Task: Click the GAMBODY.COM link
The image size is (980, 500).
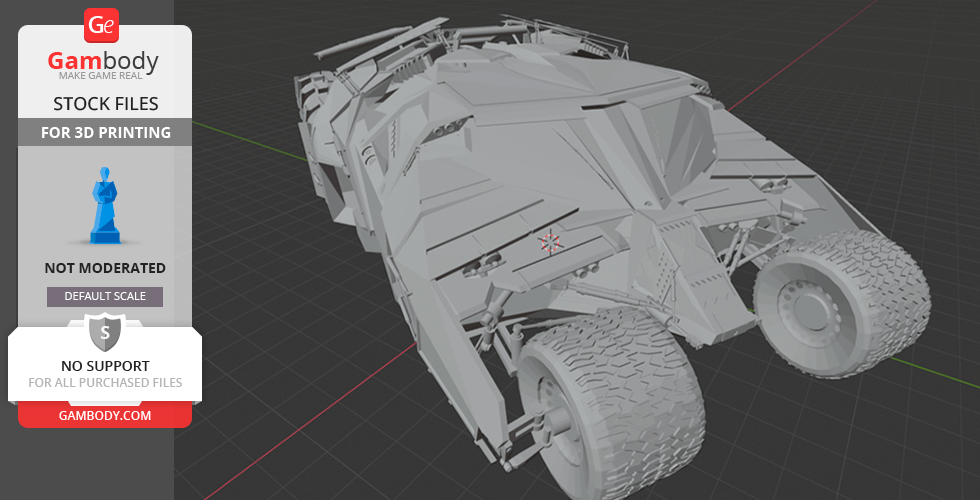Action: click(x=105, y=415)
